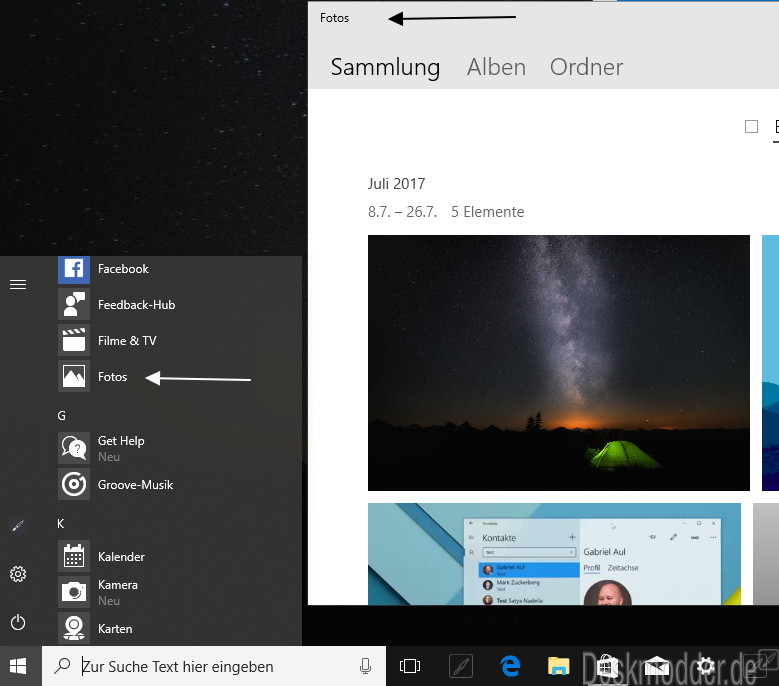Click the taskbar search magnifier icon

[63, 666]
